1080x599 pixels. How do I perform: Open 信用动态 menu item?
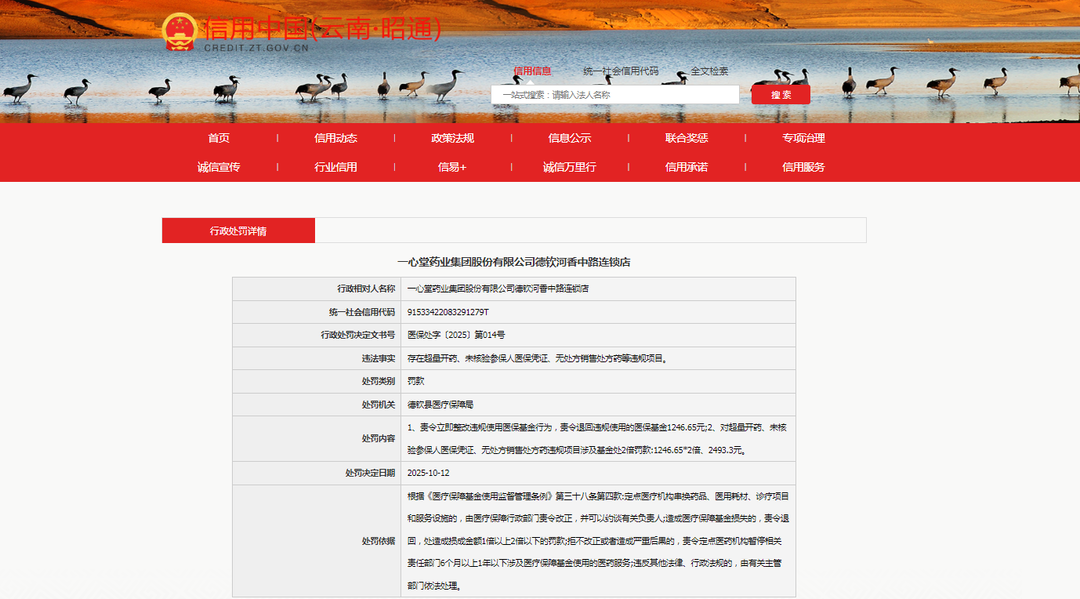[x=335, y=138]
